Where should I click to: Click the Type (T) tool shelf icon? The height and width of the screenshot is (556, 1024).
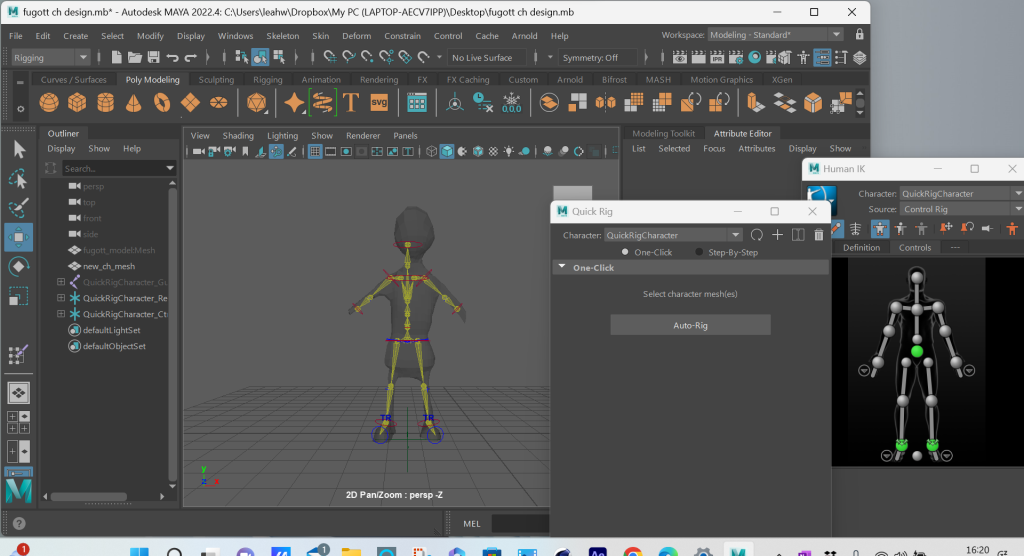(x=351, y=103)
